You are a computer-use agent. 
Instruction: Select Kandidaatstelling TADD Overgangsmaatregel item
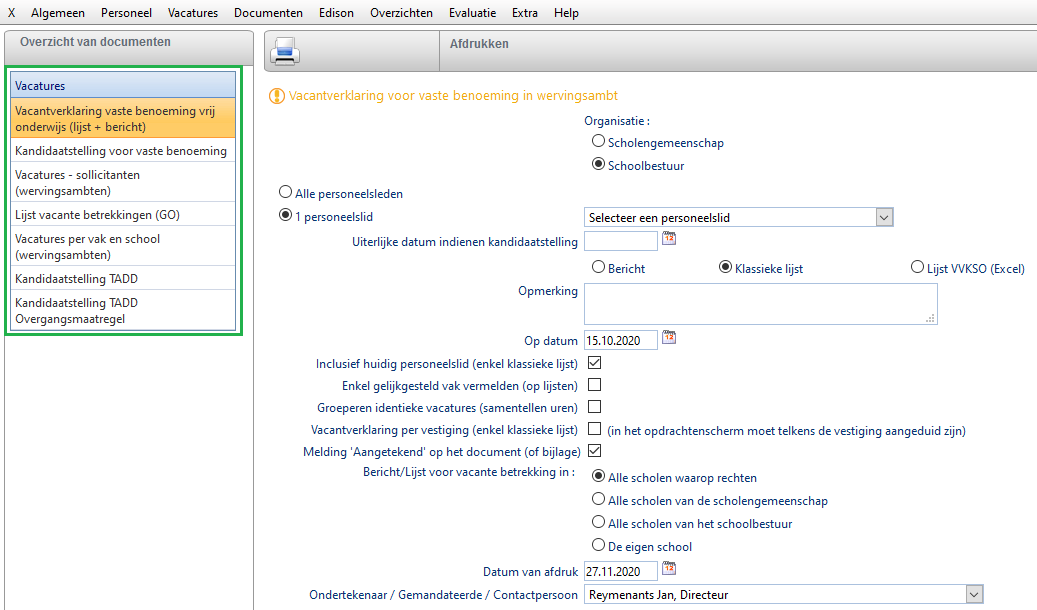[x=77, y=310]
